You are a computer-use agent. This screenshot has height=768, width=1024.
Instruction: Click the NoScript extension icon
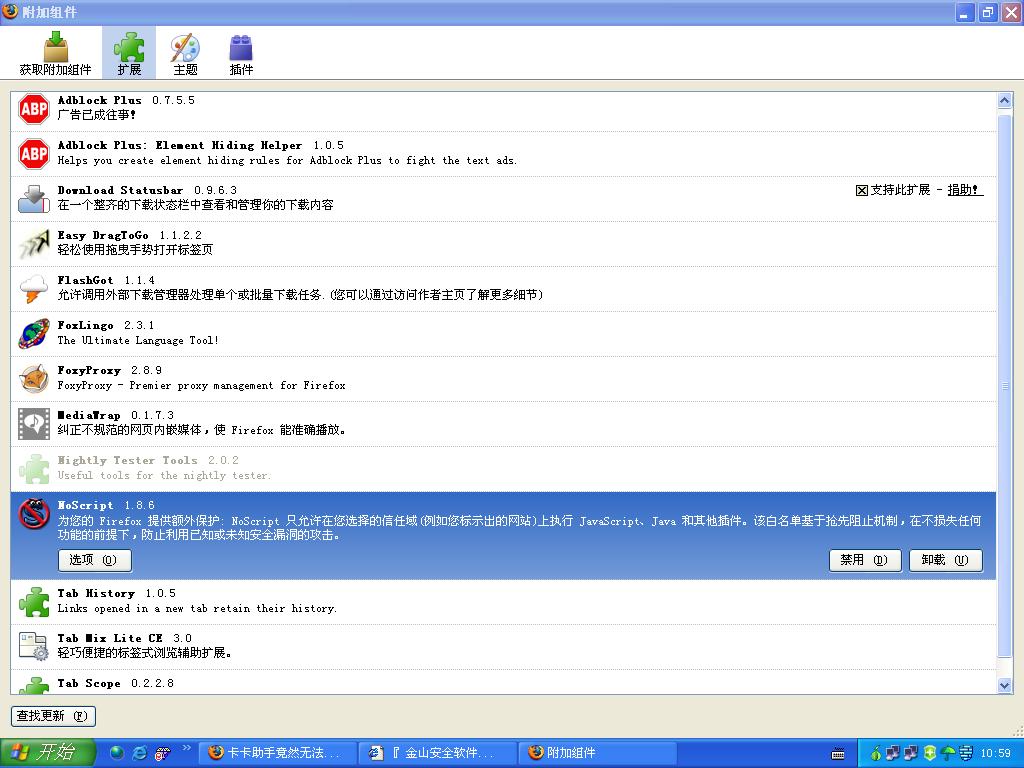pyautogui.click(x=33, y=514)
